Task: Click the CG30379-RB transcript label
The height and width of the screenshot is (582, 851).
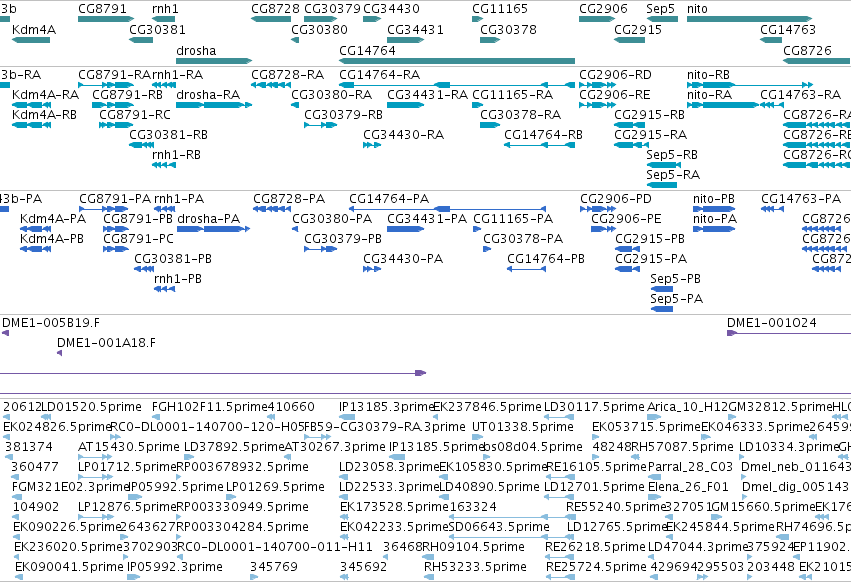Action: pyautogui.click(x=343, y=115)
